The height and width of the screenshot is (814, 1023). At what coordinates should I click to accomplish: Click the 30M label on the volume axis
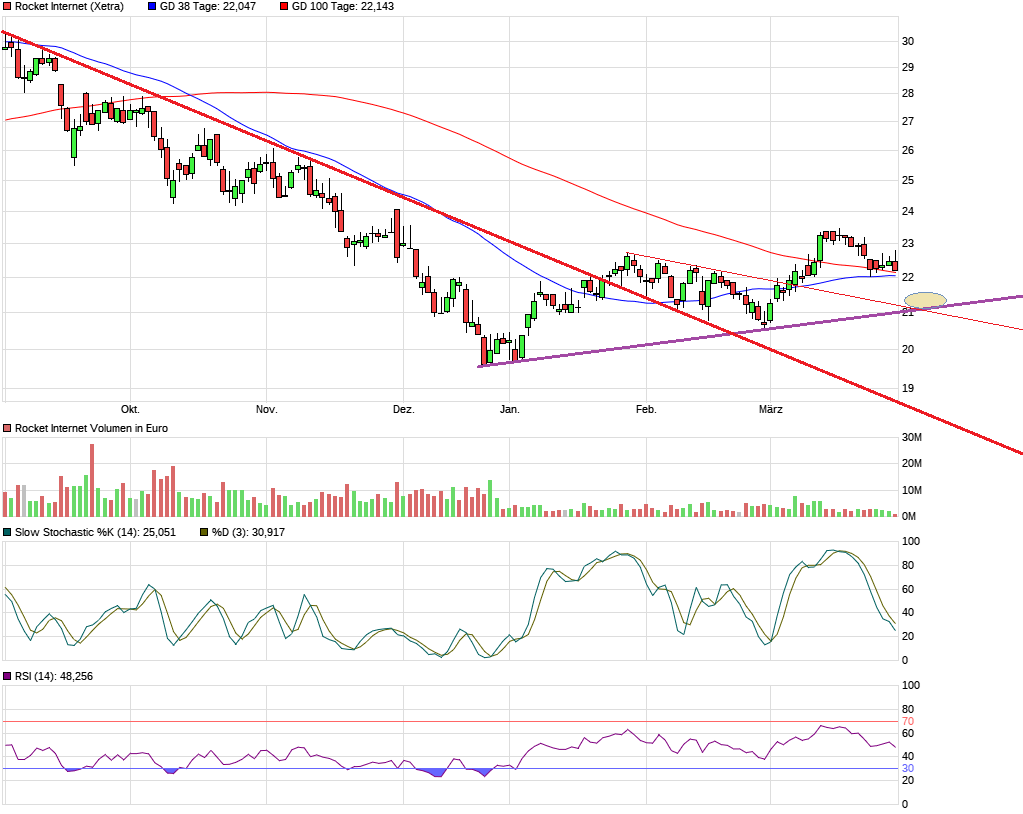911,438
